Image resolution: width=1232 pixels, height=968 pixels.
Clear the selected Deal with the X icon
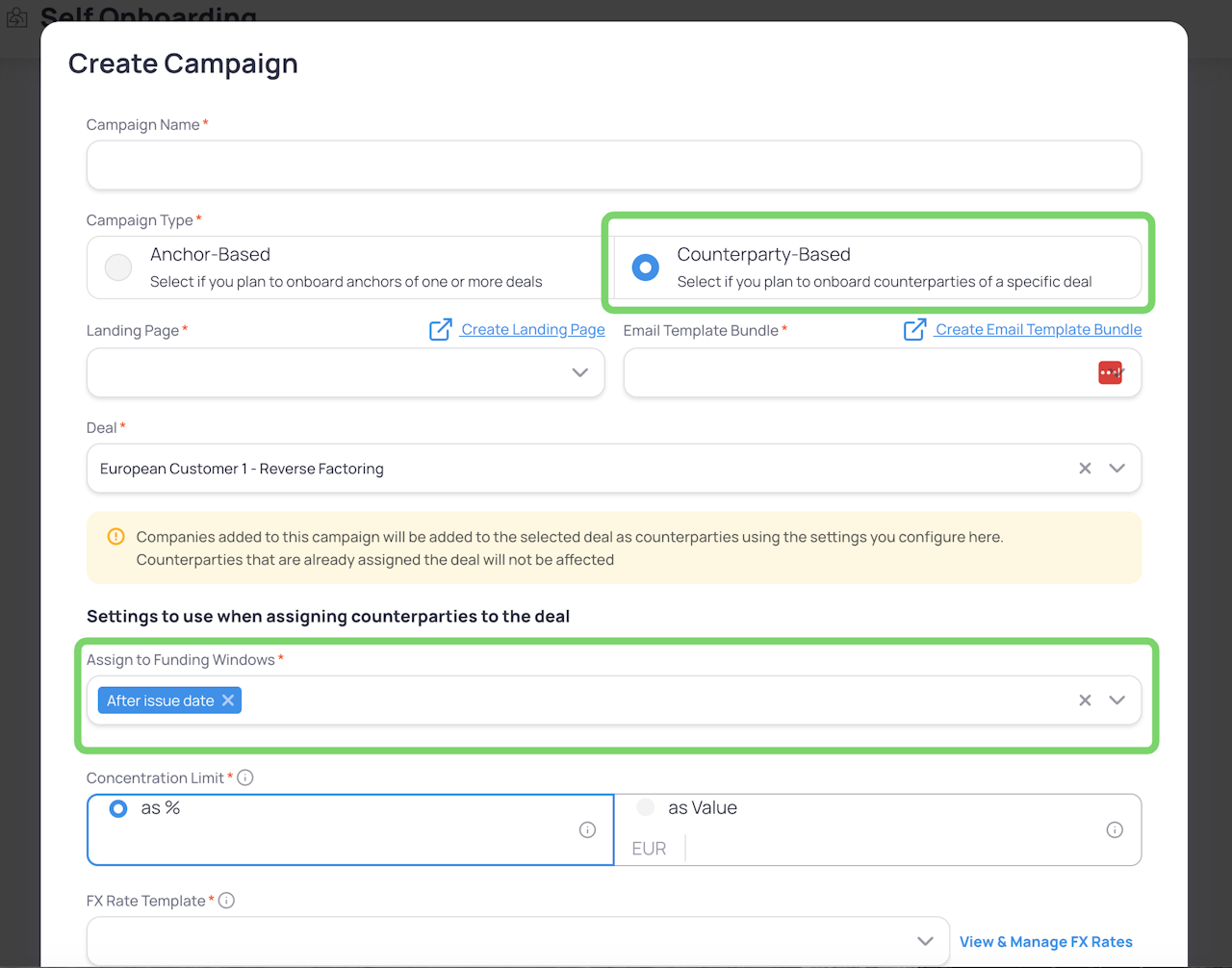(x=1085, y=469)
